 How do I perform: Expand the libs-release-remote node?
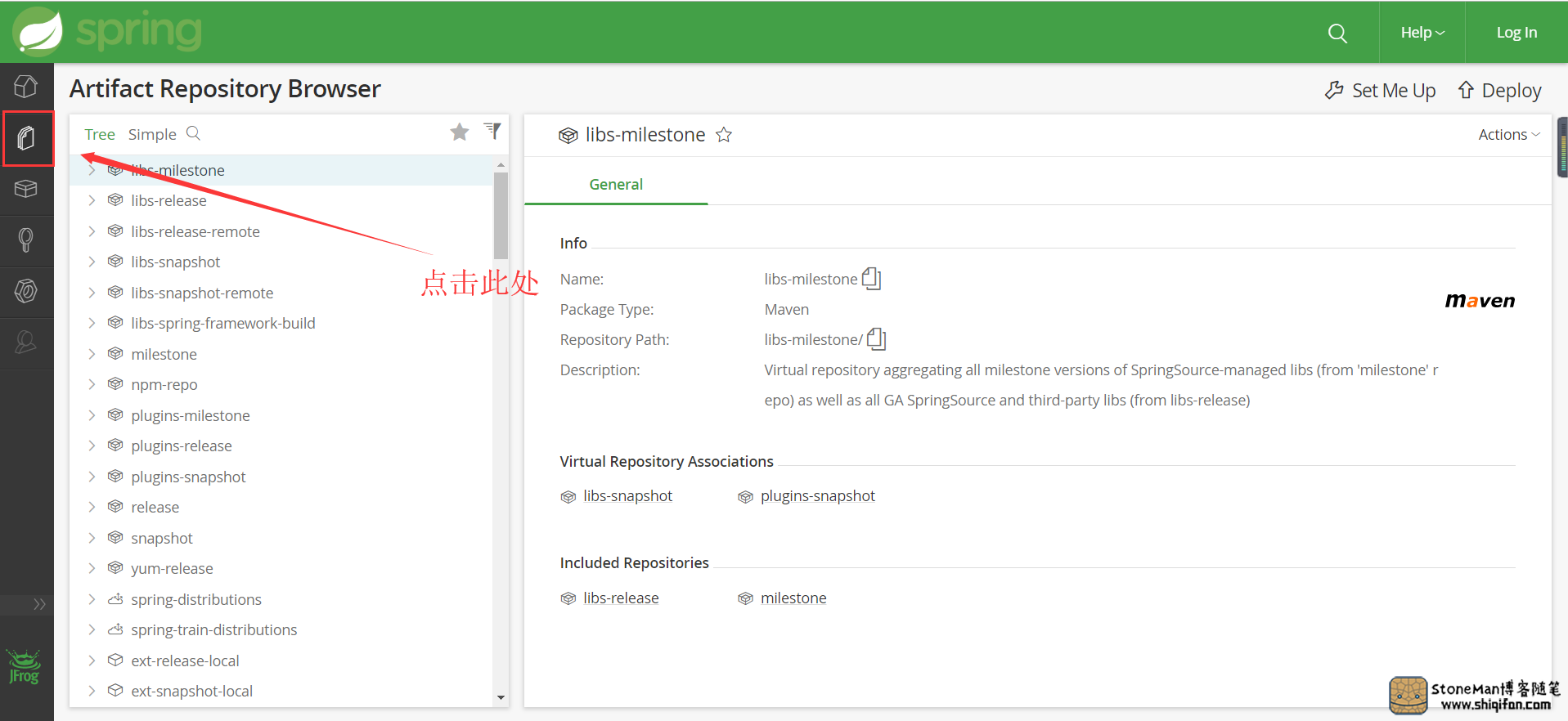click(92, 231)
